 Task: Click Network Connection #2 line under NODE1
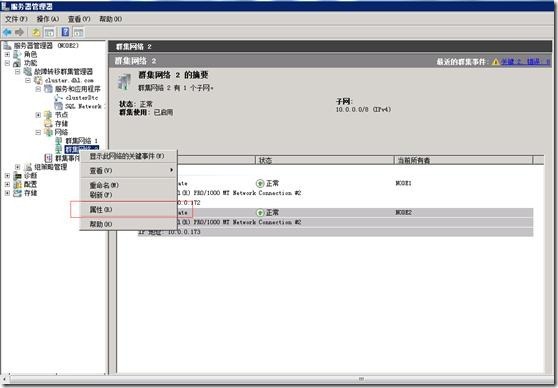239,193
